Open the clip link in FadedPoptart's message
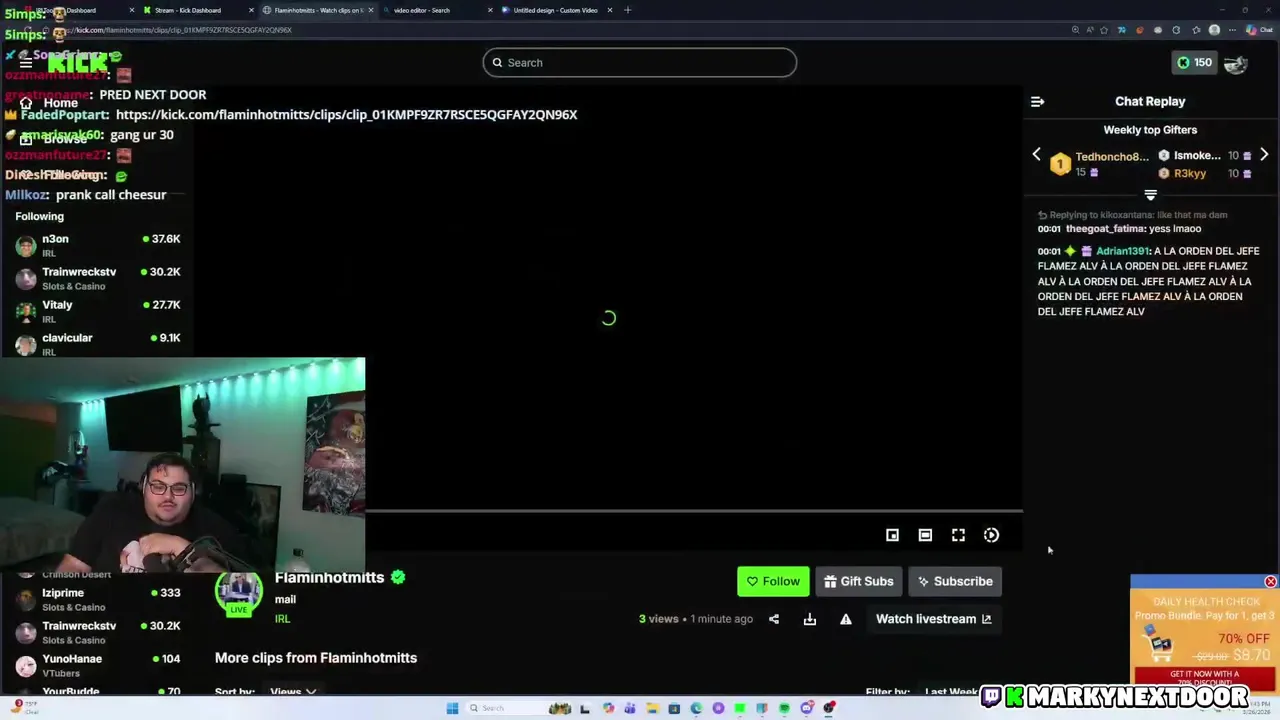 coord(346,115)
